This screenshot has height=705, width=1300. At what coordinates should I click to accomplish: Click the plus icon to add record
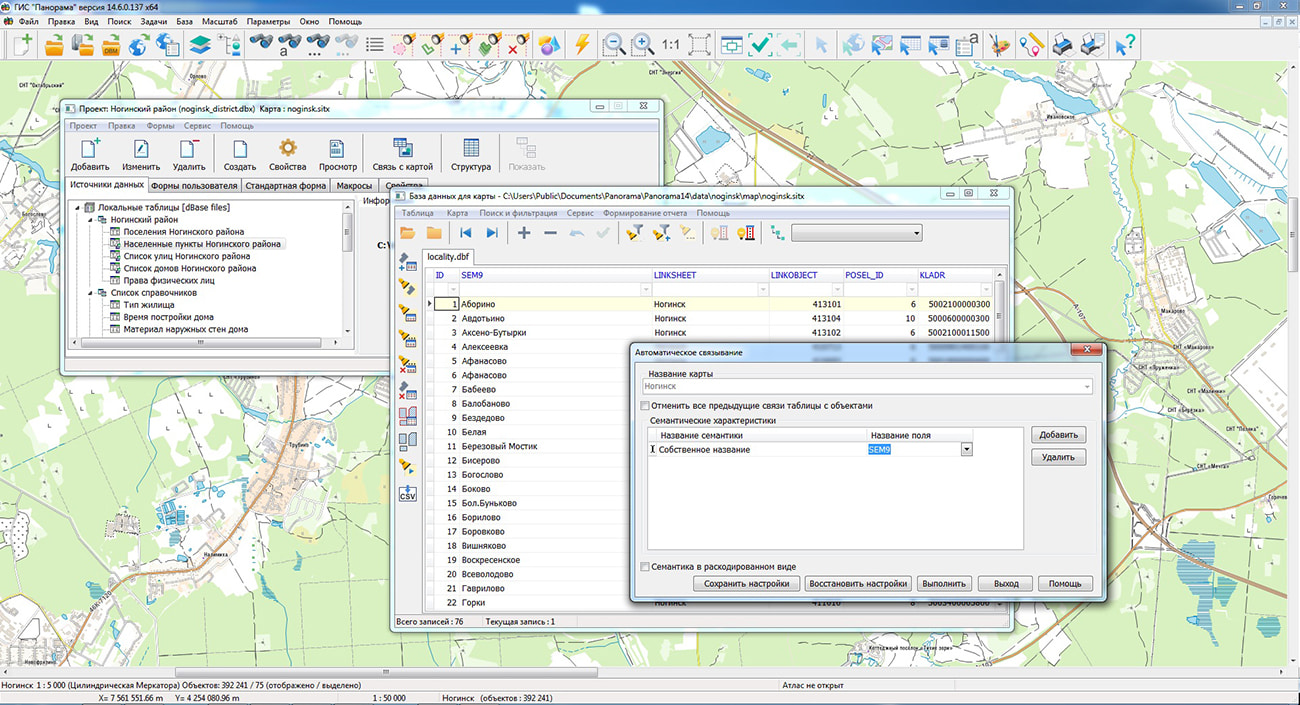(x=523, y=233)
